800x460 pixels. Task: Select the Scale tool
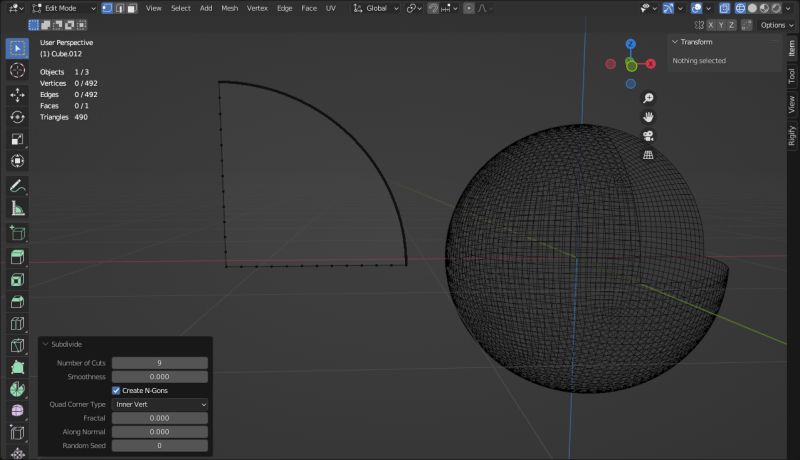point(17,139)
